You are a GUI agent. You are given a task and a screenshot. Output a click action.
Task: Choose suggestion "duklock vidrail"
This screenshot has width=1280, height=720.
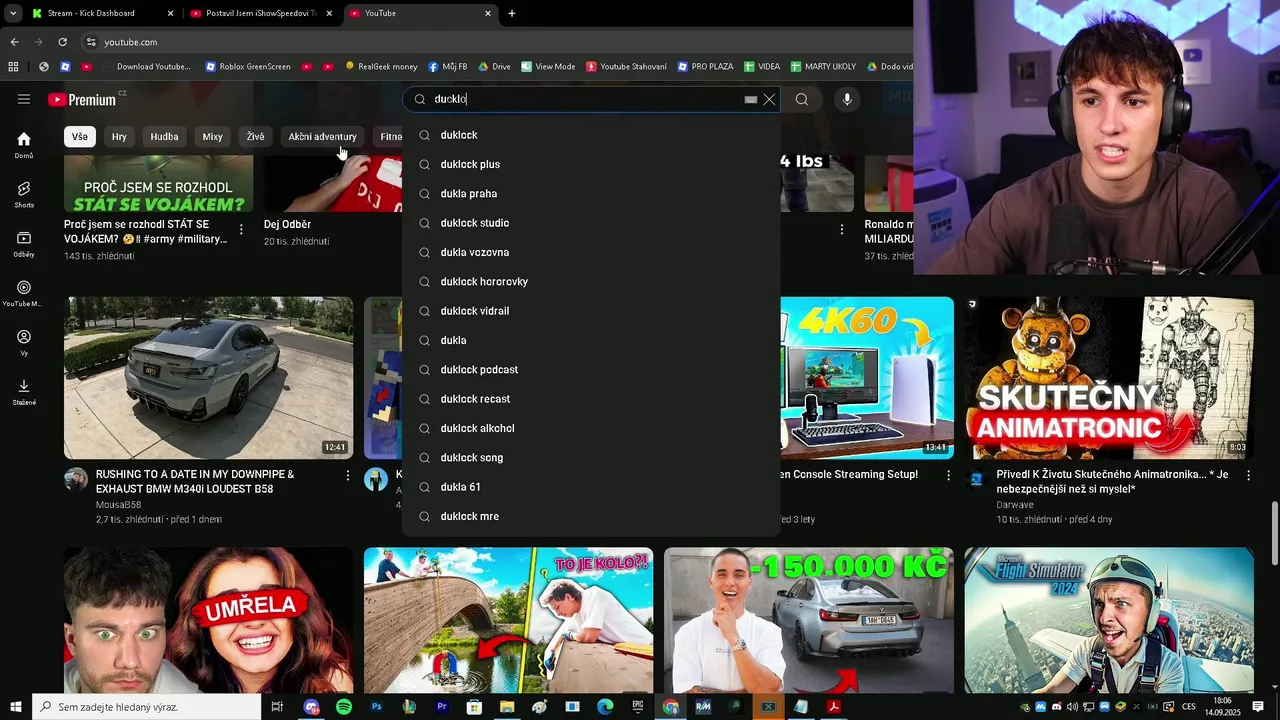point(591,311)
